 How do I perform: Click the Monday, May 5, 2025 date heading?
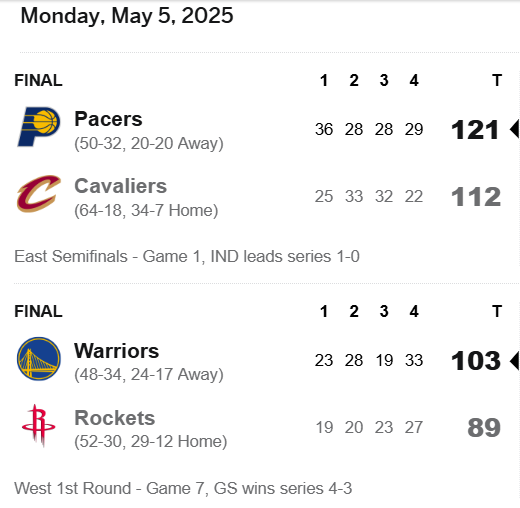127,16
